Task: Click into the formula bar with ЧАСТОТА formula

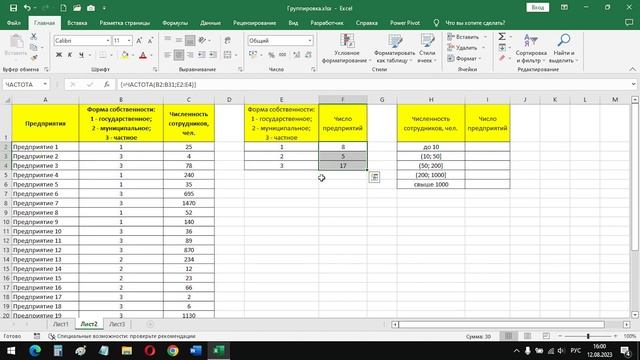Action: click(x=373, y=84)
